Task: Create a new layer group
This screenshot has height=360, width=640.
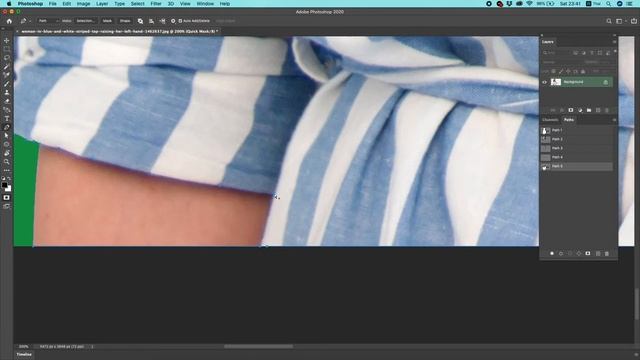Action: point(589,110)
